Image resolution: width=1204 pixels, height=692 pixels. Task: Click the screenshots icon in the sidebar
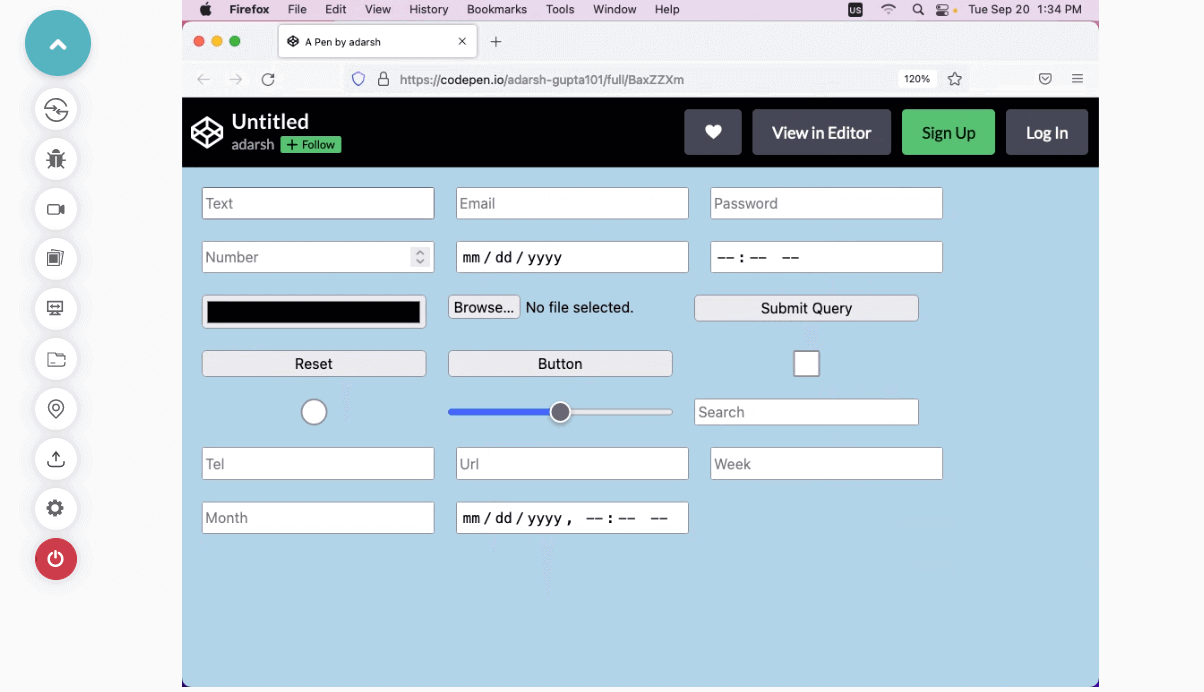55,259
